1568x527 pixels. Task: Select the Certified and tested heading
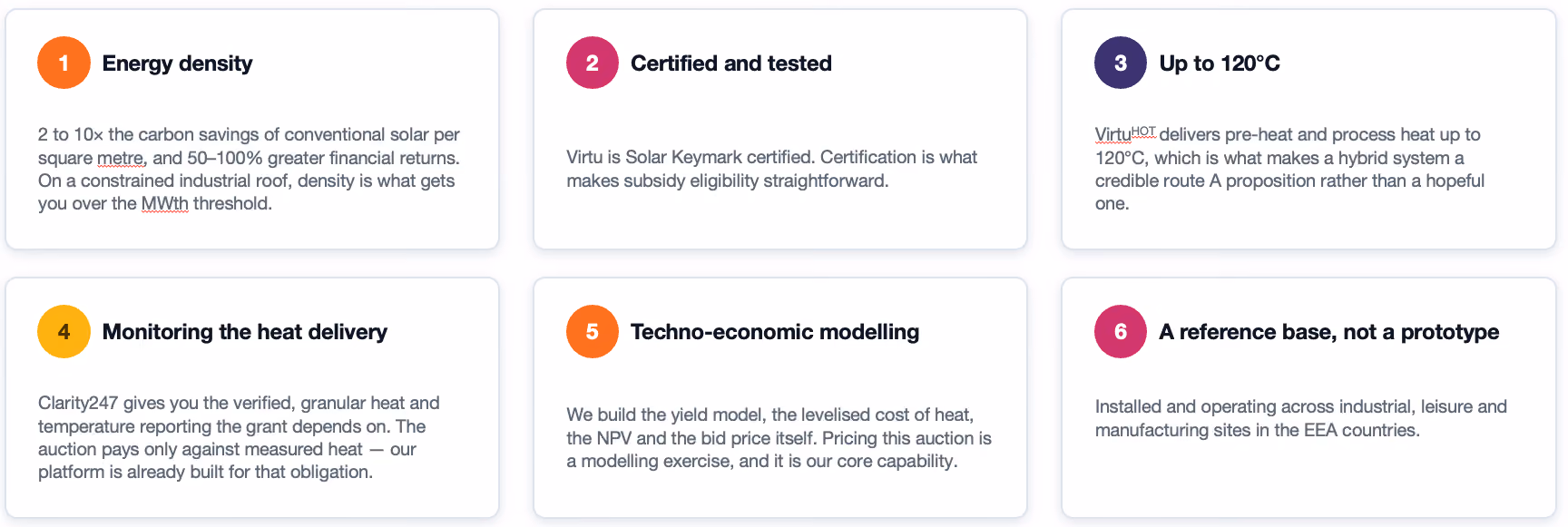point(731,63)
